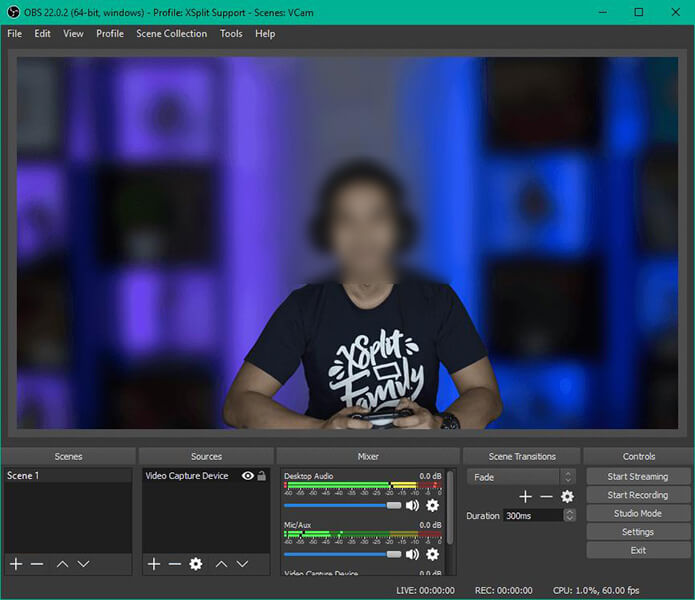Add a new source with the plus icon
Viewport: 695px width, 600px height.
(154, 564)
